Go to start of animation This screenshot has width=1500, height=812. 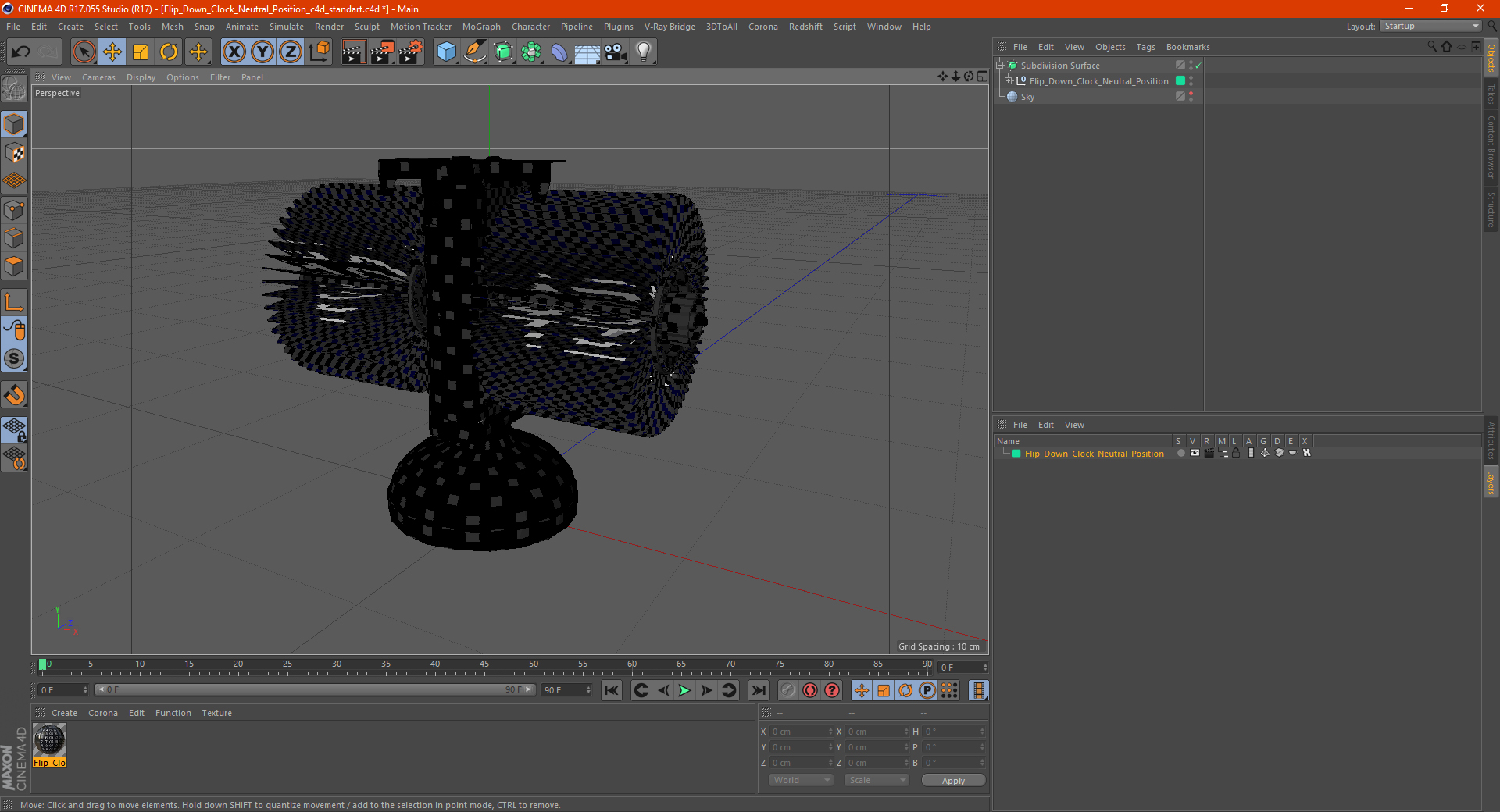[x=612, y=690]
